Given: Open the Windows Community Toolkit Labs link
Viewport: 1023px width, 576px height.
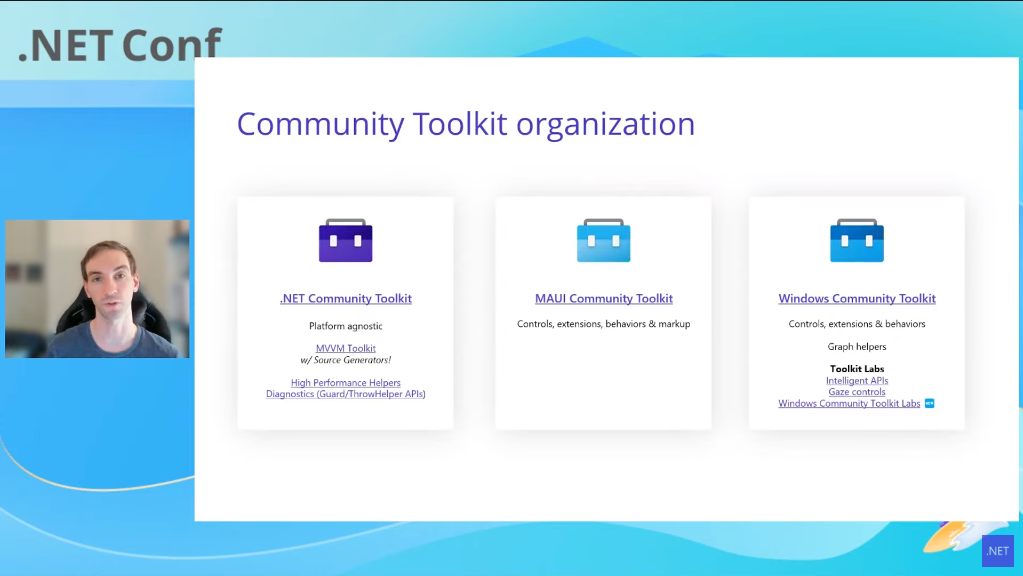Looking at the screenshot, I should (849, 403).
